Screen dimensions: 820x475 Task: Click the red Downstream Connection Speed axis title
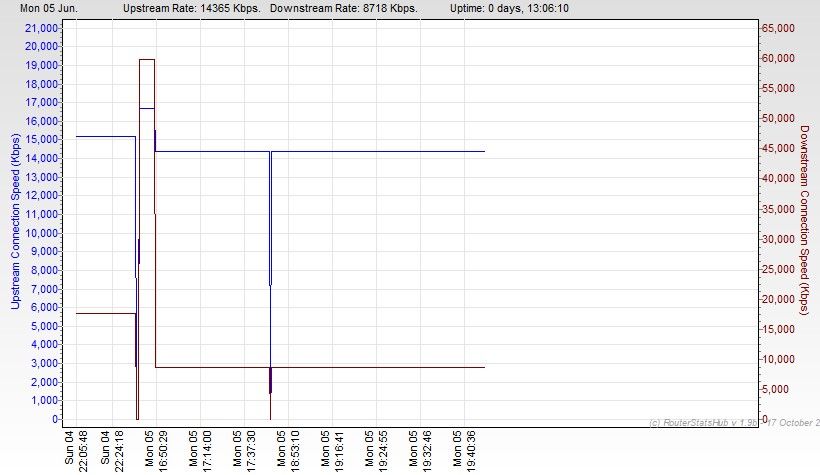tap(803, 220)
